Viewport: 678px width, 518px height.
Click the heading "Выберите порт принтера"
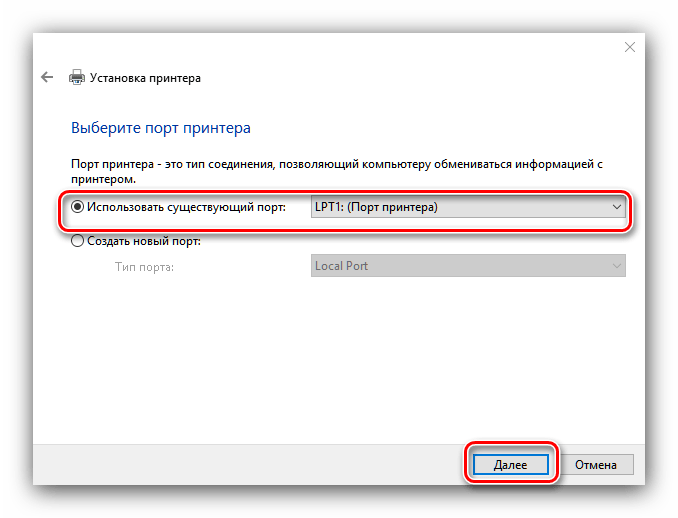(160, 128)
